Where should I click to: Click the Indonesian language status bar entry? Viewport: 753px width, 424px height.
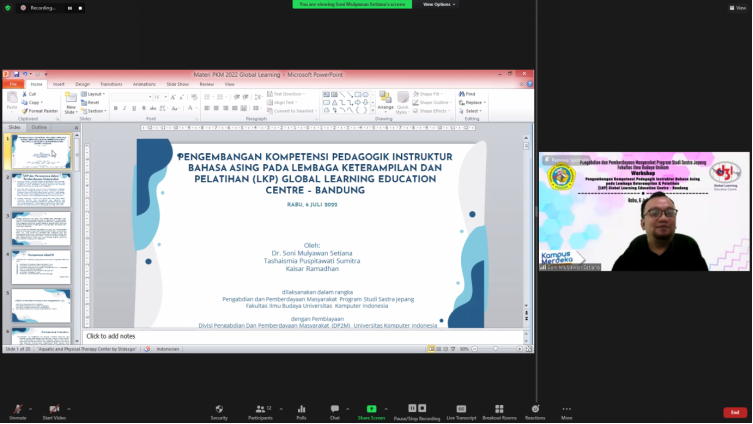[168, 349]
